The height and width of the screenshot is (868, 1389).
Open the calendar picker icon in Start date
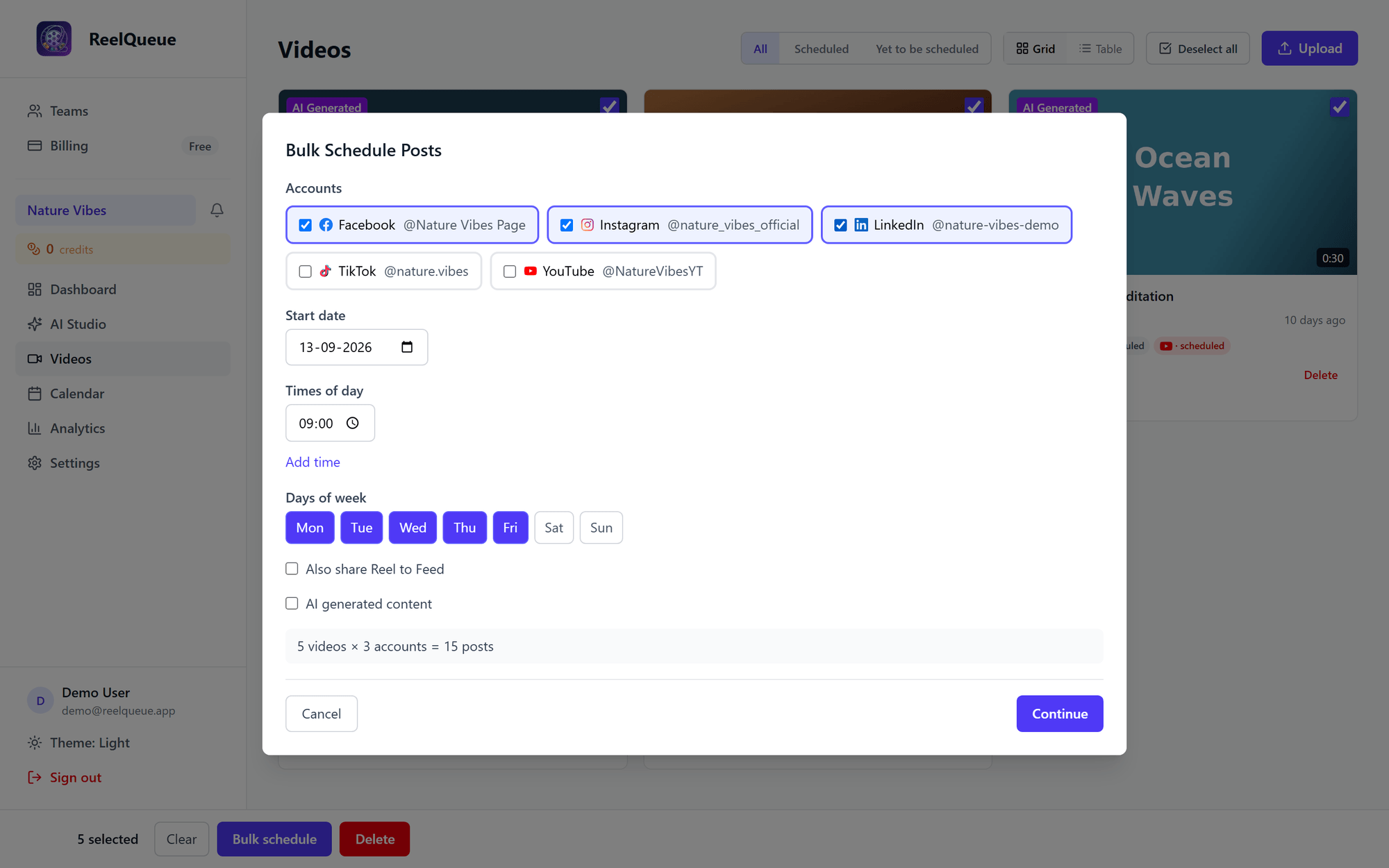[x=407, y=347]
